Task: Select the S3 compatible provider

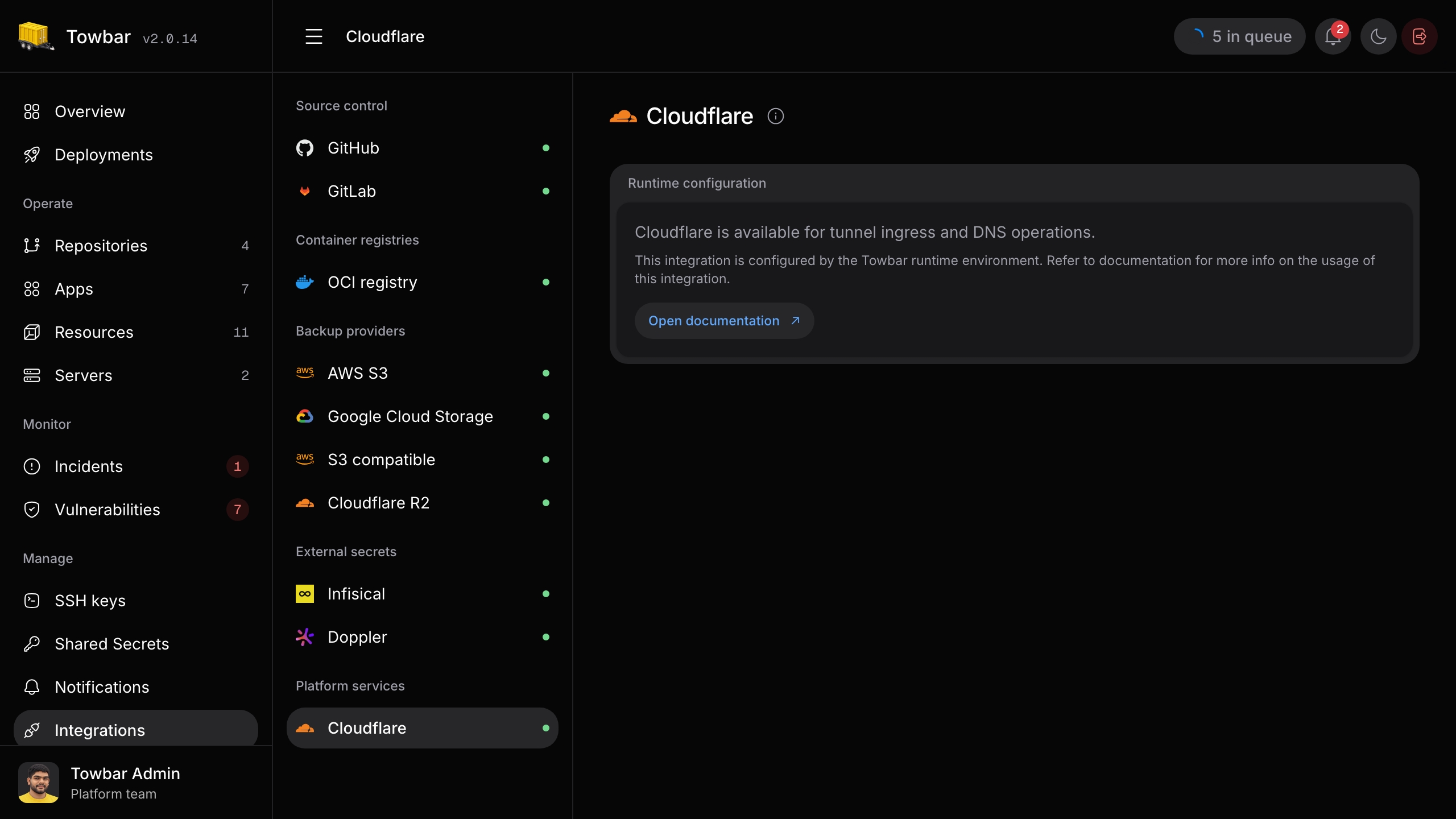Action: coord(423,460)
